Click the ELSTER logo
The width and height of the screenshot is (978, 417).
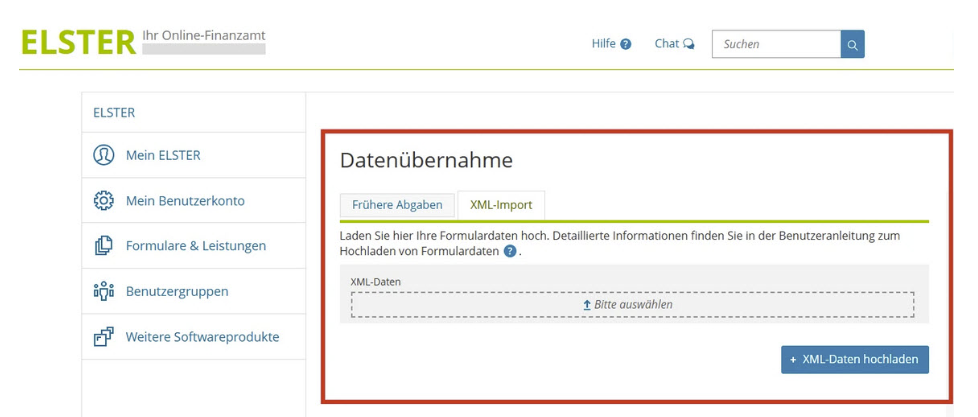tap(78, 42)
